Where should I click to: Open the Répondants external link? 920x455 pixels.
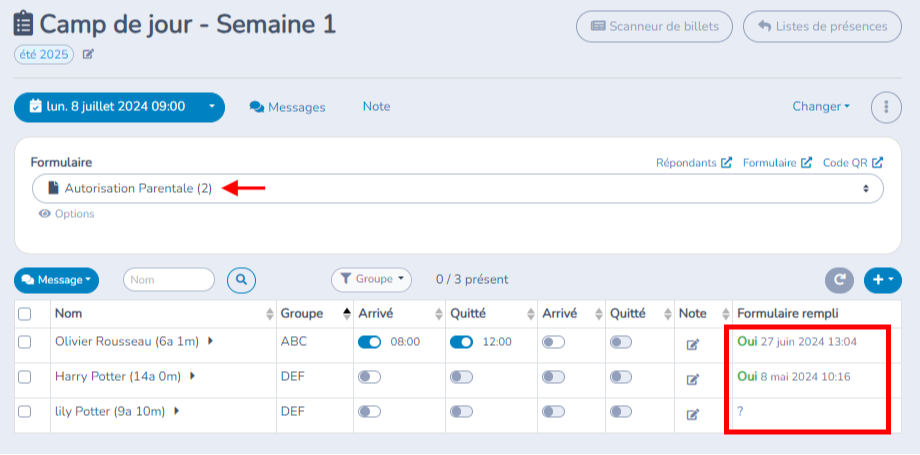point(694,163)
